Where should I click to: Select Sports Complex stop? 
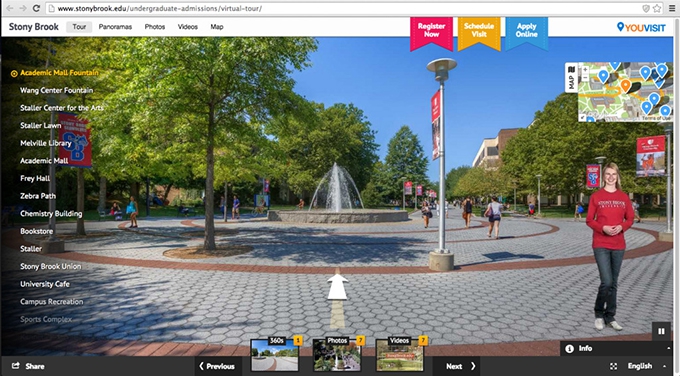point(46,319)
